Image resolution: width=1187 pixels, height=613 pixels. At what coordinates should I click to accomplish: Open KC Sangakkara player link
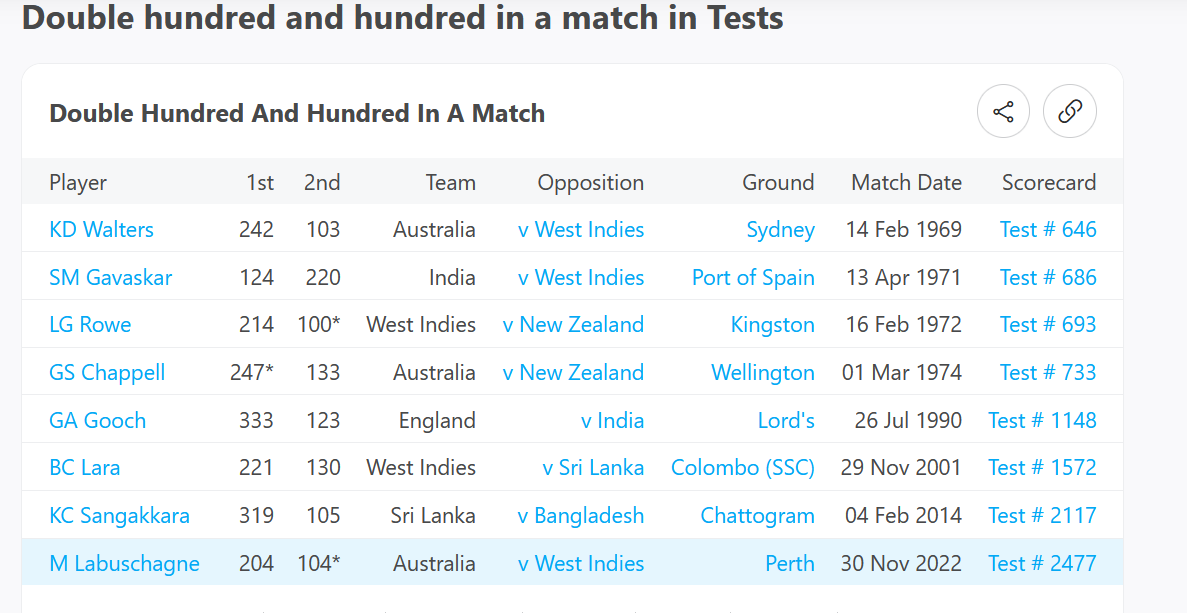tap(119, 515)
